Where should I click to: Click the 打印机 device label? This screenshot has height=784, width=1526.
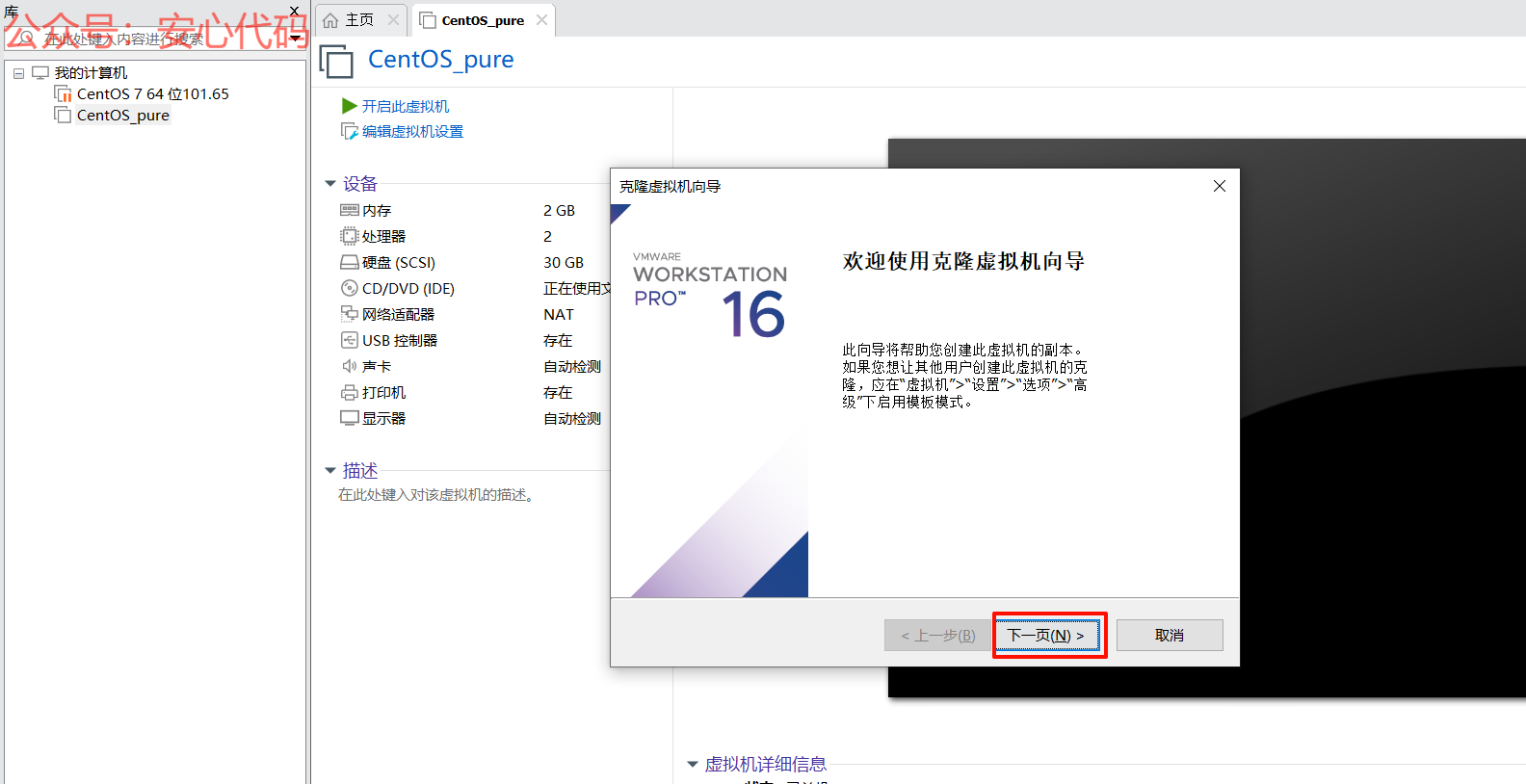(x=384, y=392)
